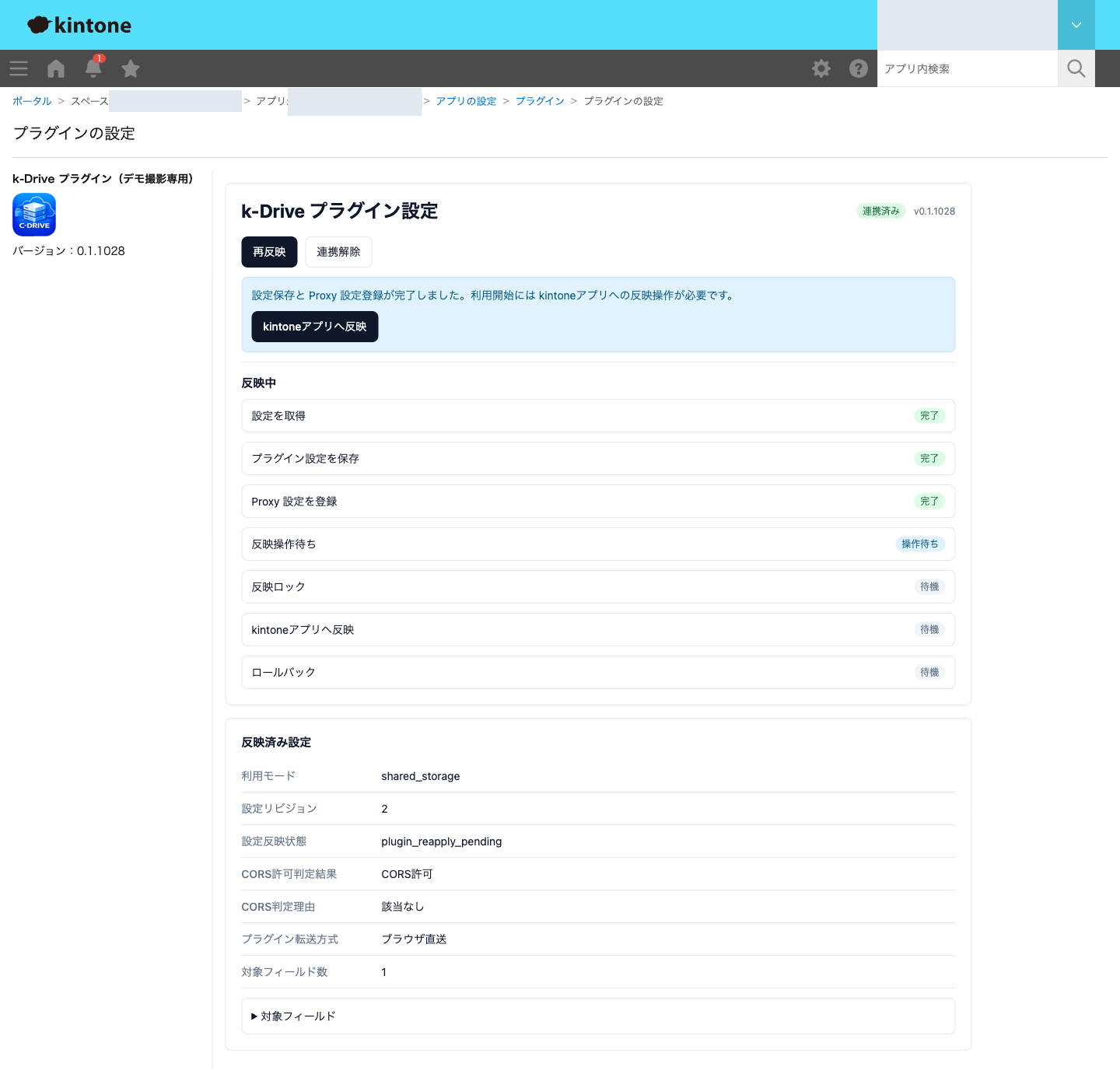The width and height of the screenshot is (1120, 1088).
Task: Open the ポータル breadcrumb link
Action: coord(32,101)
